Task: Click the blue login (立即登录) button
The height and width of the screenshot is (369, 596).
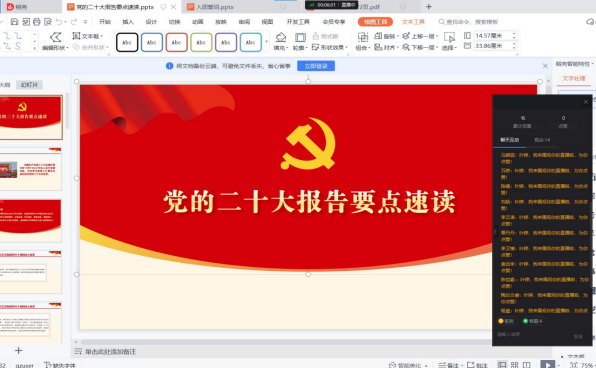Action: coord(316,66)
